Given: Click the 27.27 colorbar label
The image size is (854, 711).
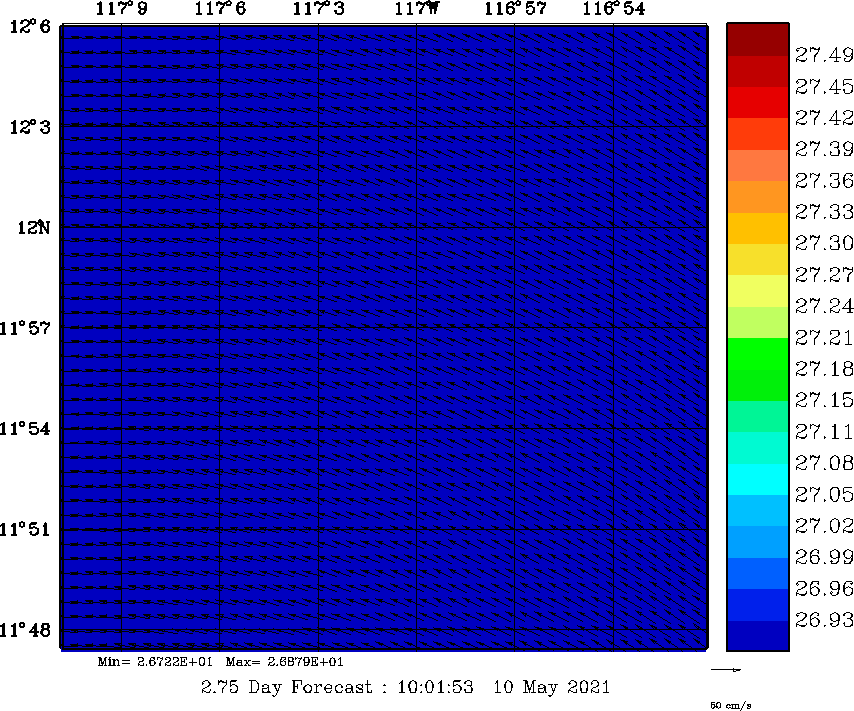Looking at the screenshot, I should (x=824, y=275).
